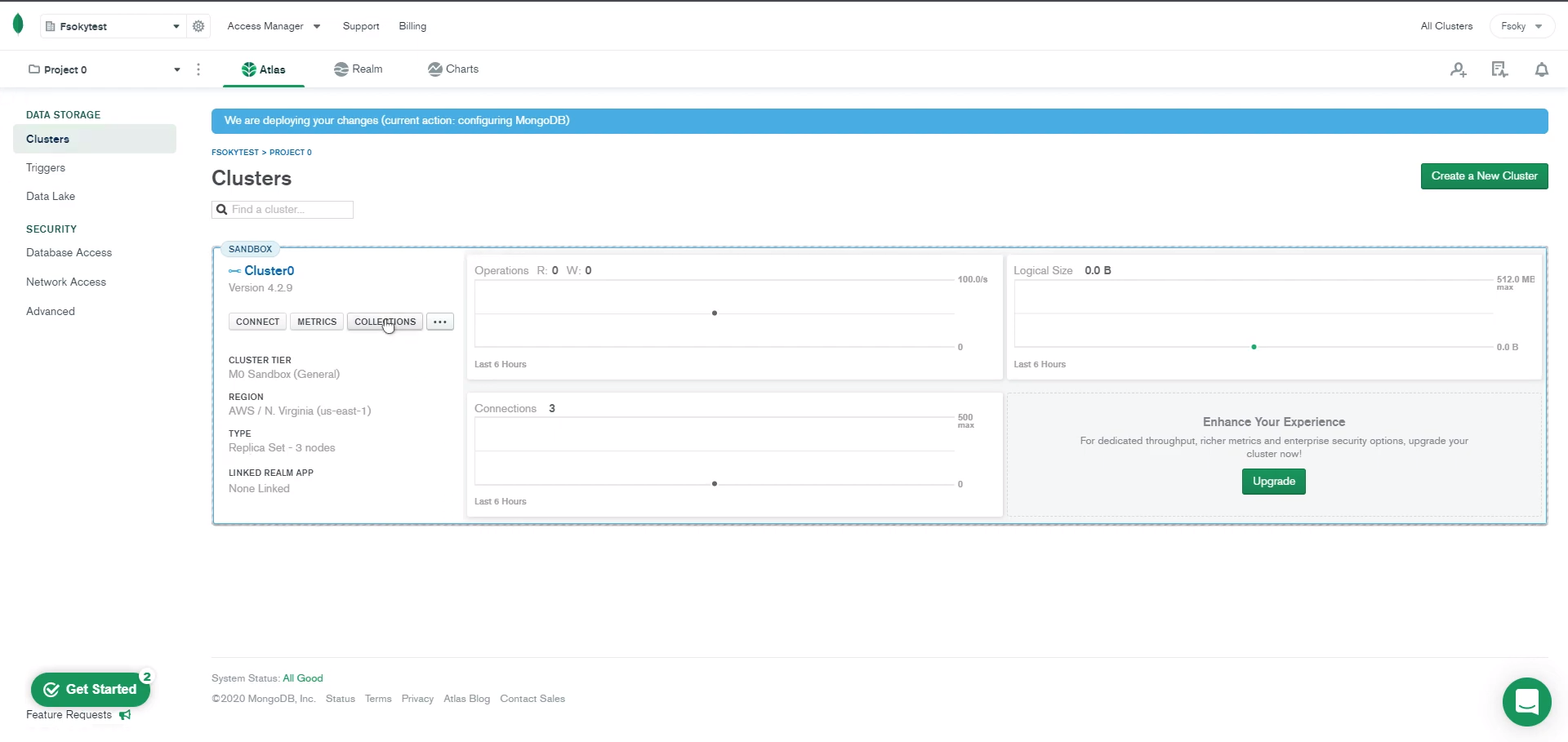Image resolution: width=1568 pixels, height=742 pixels.
Task: Click the deploying changes banner
Action: coord(880,121)
